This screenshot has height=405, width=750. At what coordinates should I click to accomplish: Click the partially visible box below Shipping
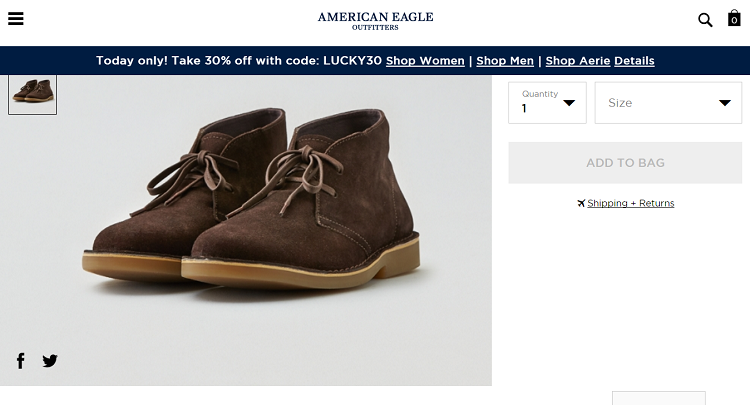[x=658, y=398]
